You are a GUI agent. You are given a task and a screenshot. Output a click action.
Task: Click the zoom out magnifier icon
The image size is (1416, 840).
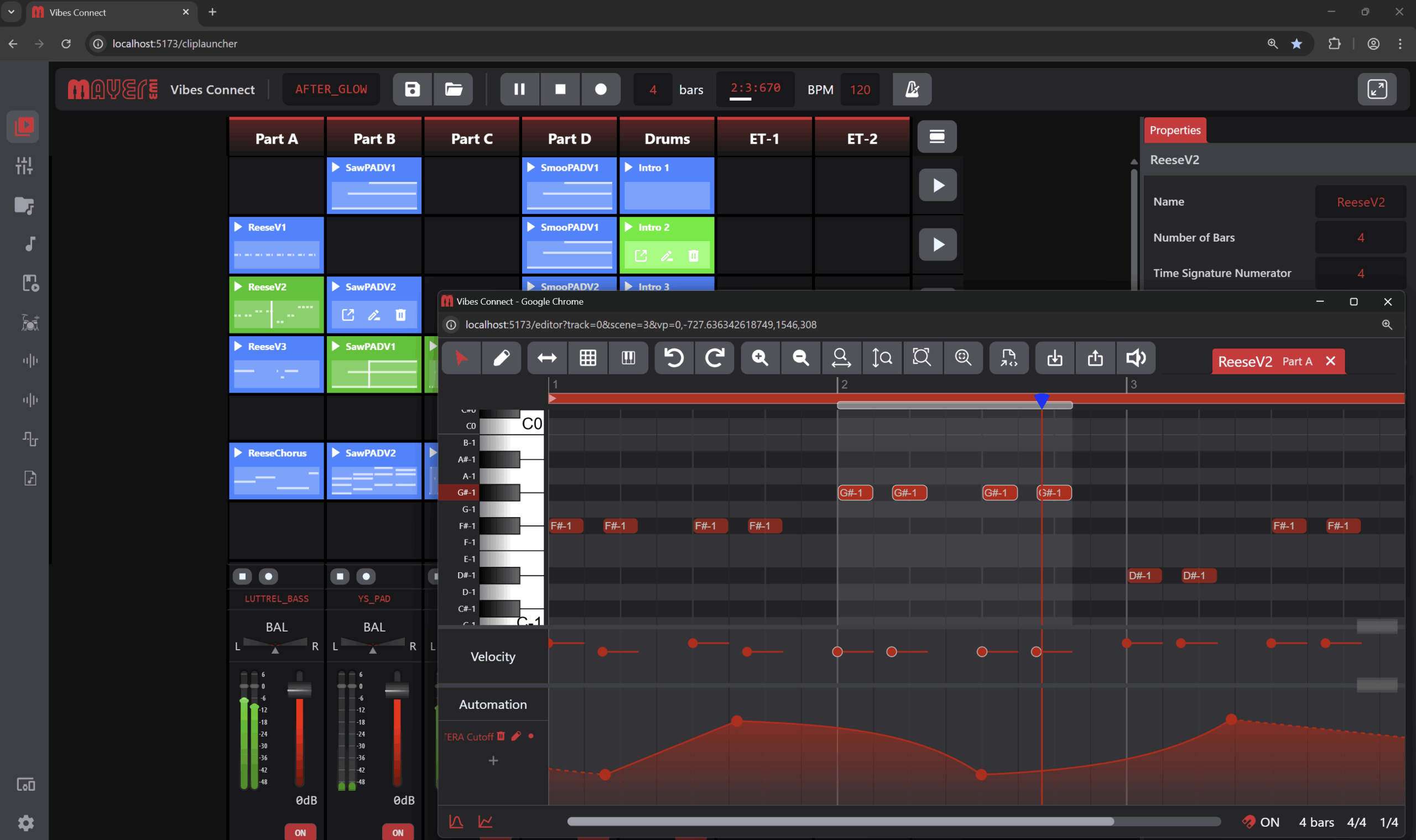(800, 358)
